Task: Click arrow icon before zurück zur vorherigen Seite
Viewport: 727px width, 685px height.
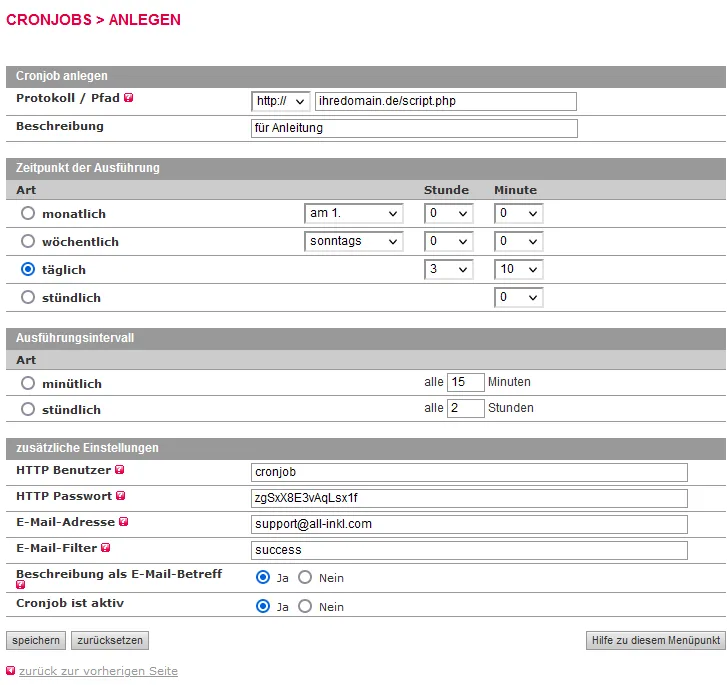Action: [x=11, y=671]
